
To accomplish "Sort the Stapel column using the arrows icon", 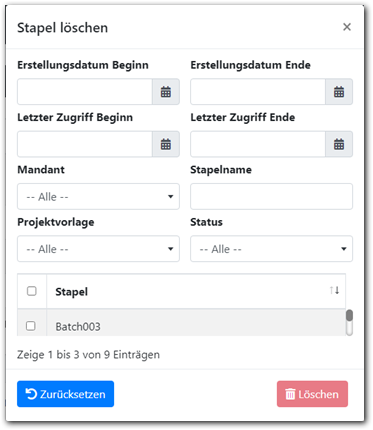I will tap(334, 290).
